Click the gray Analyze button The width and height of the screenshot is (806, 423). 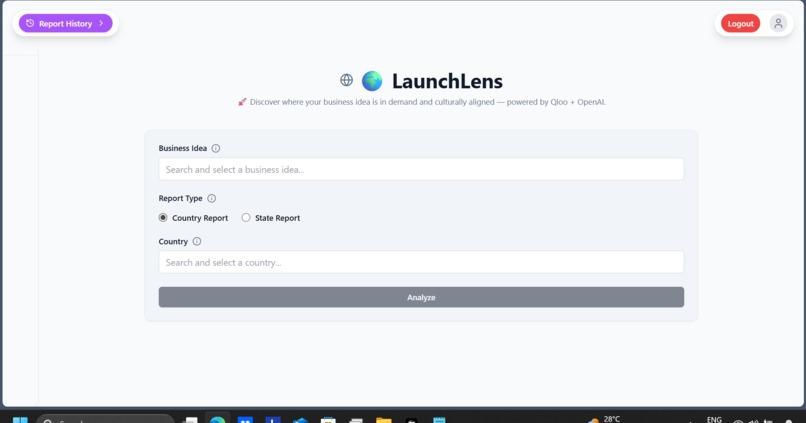pyautogui.click(x=421, y=297)
